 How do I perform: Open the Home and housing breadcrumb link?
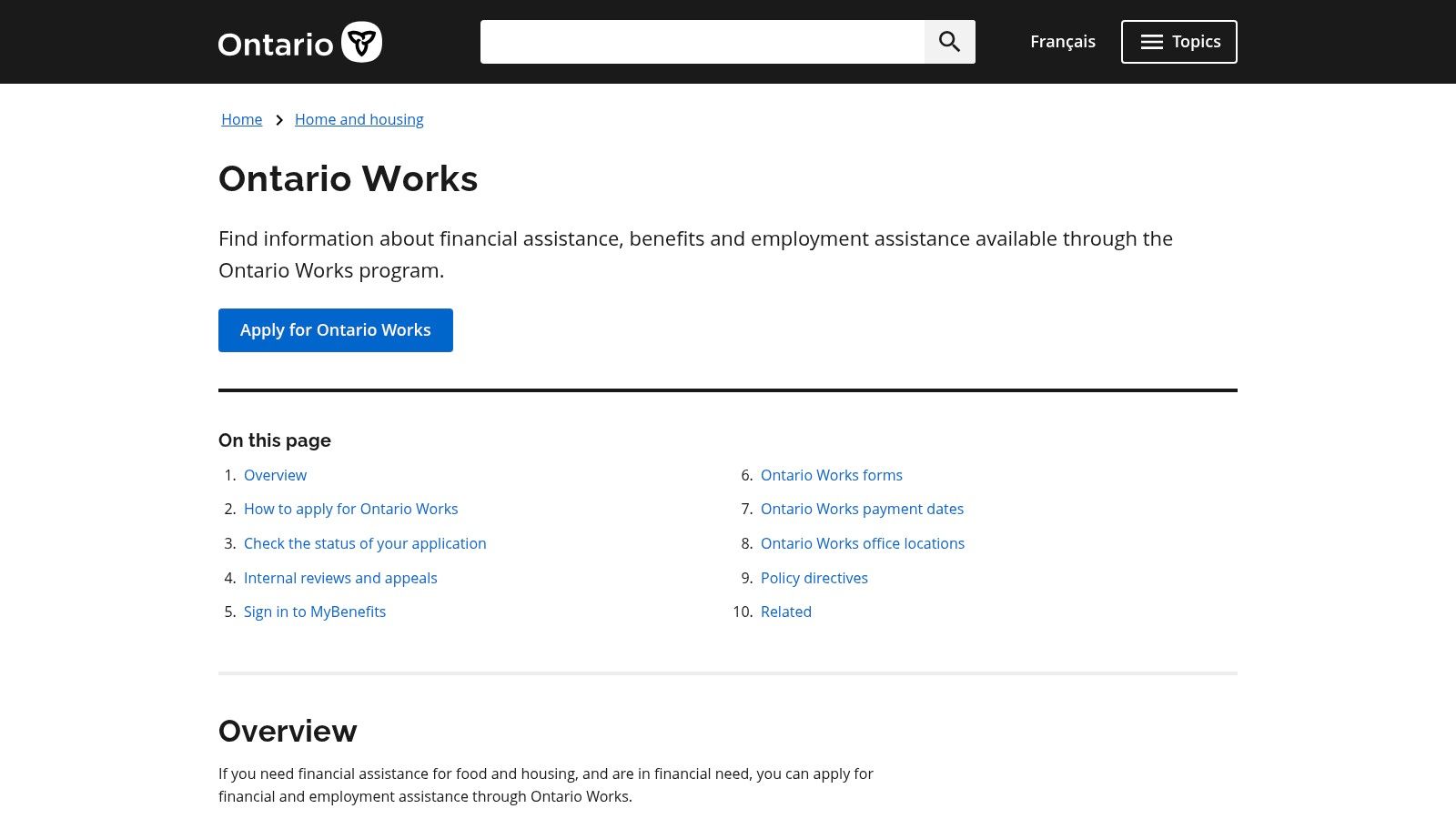click(359, 119)
